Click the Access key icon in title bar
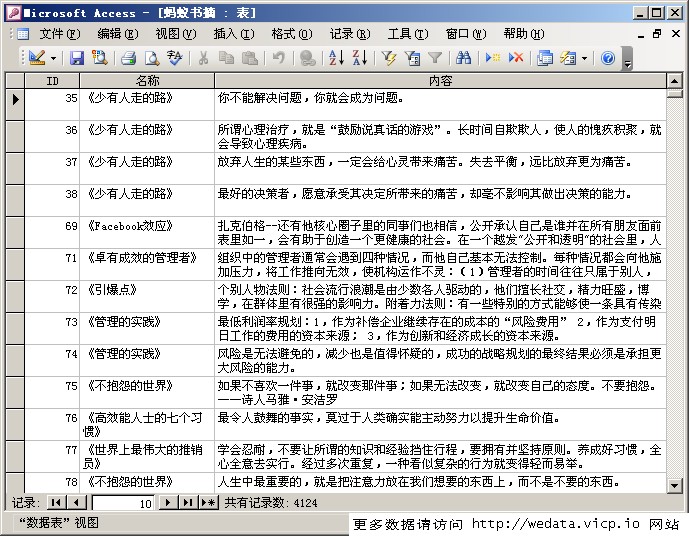 click(15, 13)
